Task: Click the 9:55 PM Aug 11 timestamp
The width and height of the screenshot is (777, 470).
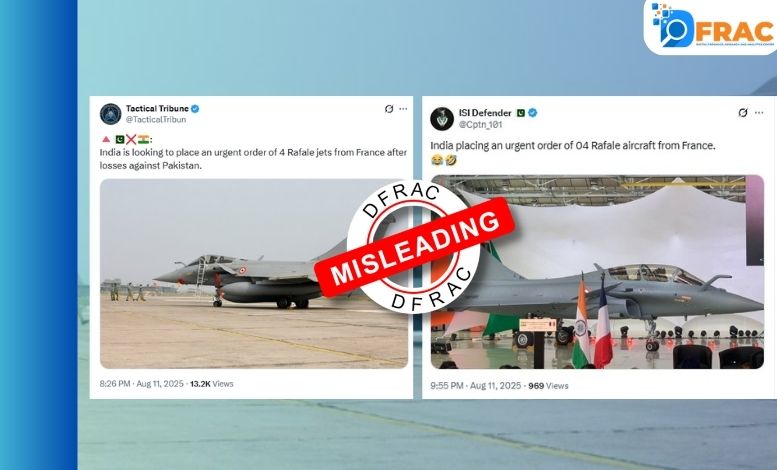Action: [x=476, y=386]
